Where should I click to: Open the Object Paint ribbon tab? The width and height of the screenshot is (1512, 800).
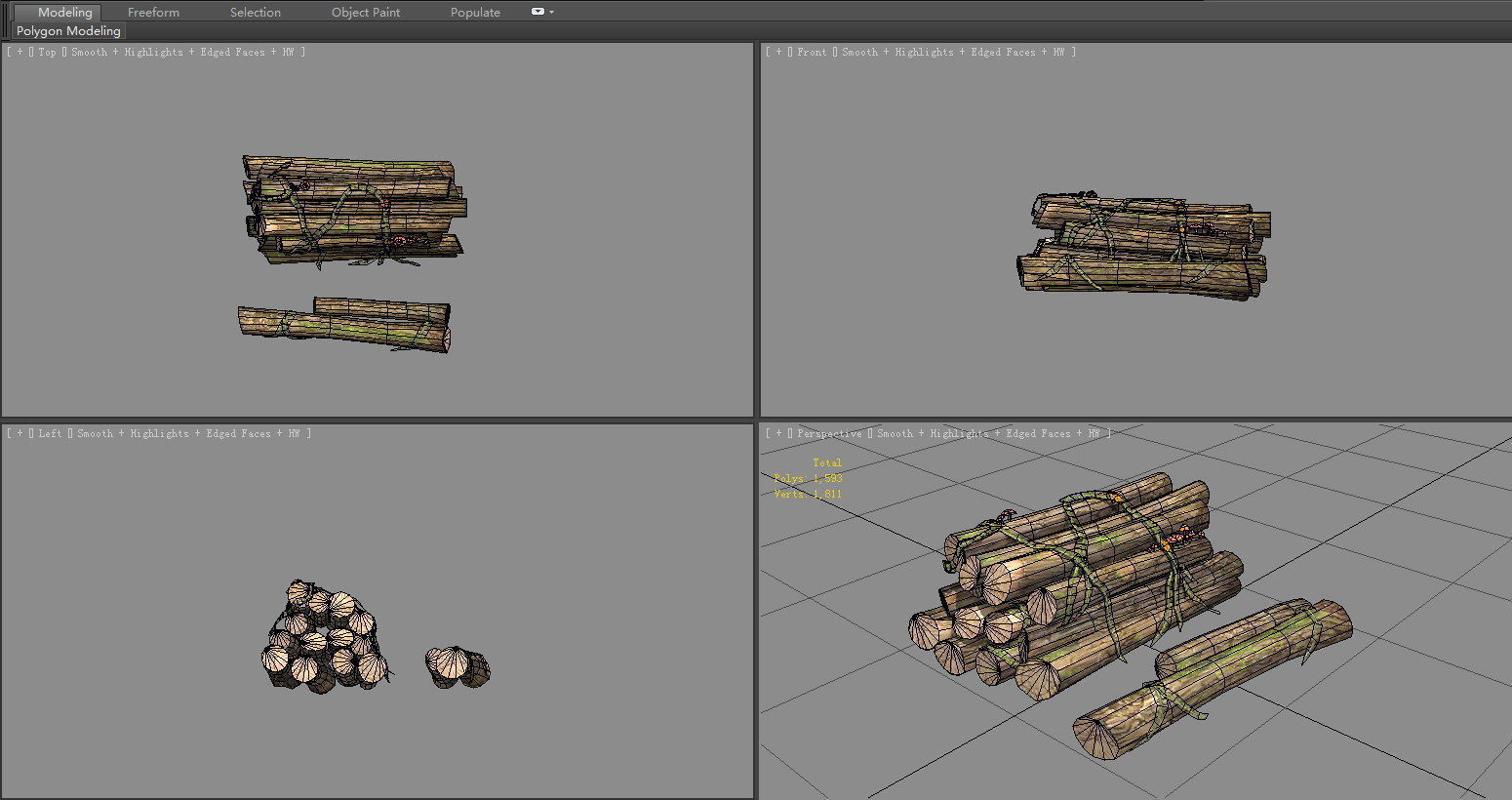(366, 12)
